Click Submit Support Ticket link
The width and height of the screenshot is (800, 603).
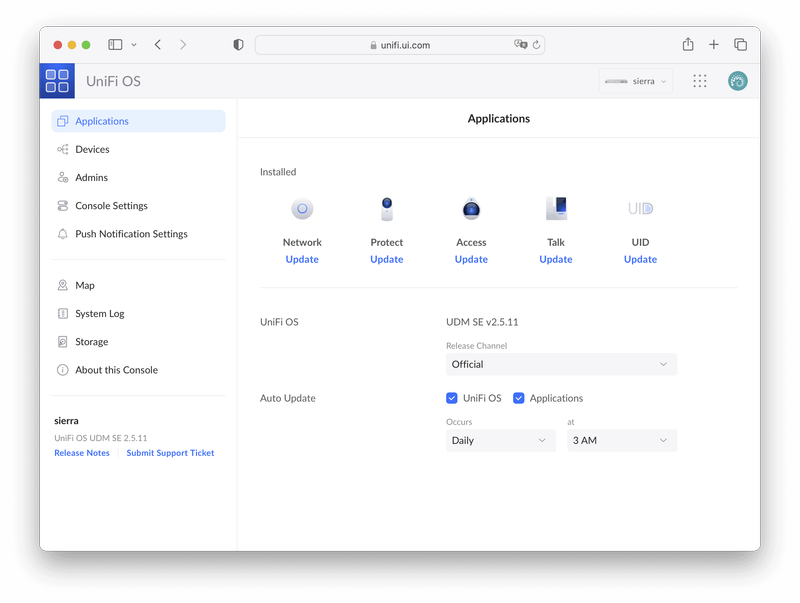click(x=170, y=453)
